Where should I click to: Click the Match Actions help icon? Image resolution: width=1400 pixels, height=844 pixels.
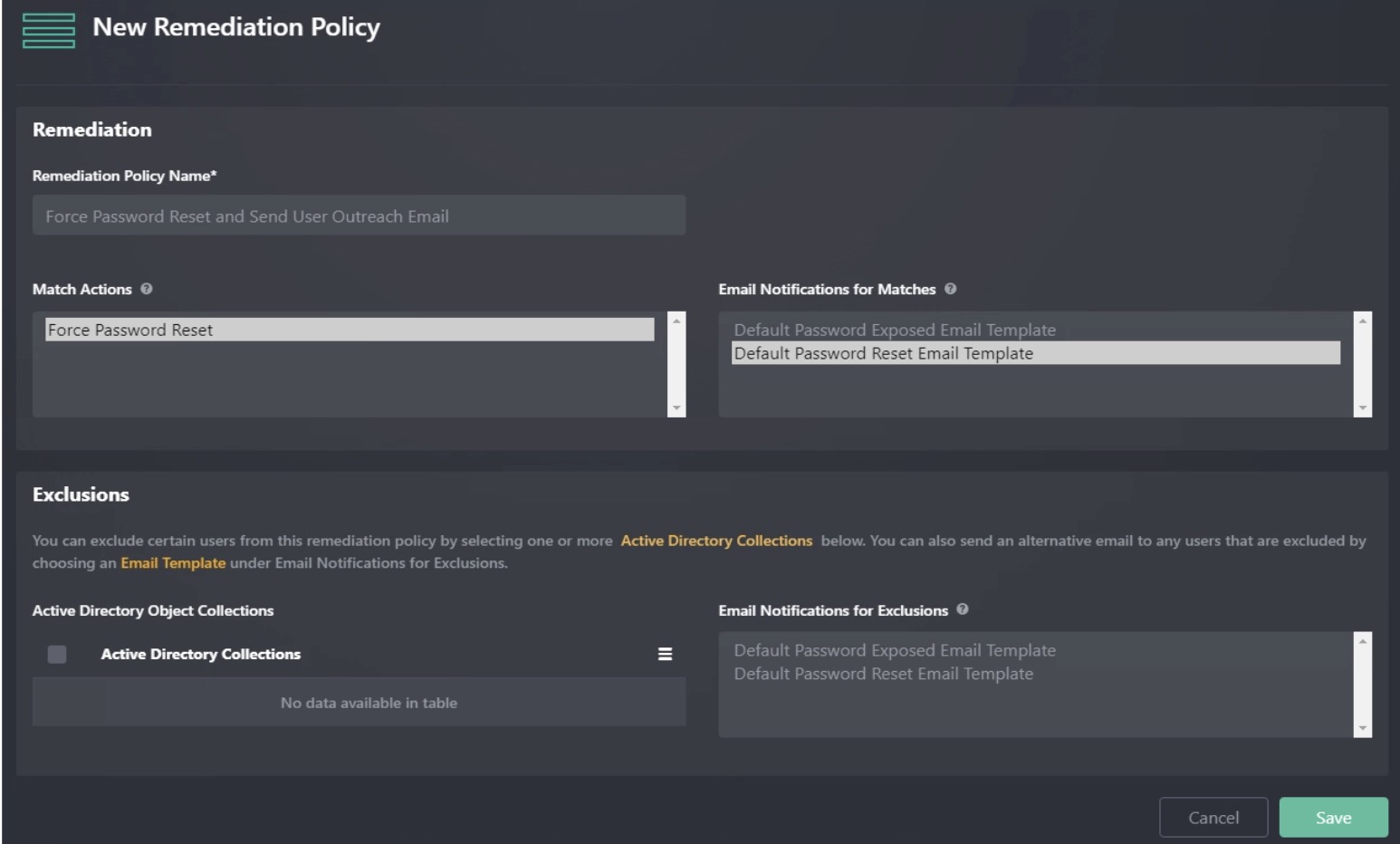coord(147,289)
